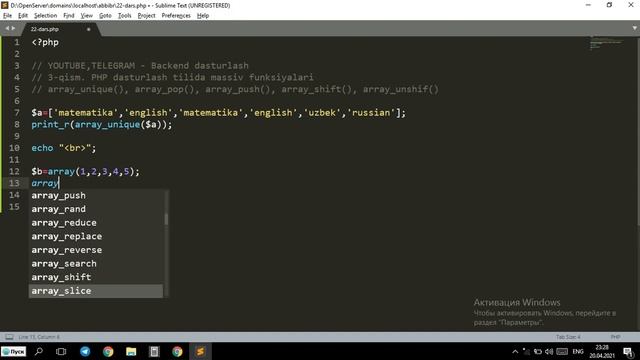Choose the highlighted array_slice suggestion
The height and width of the screenshot is (360, 640).
tap(96, 291)
